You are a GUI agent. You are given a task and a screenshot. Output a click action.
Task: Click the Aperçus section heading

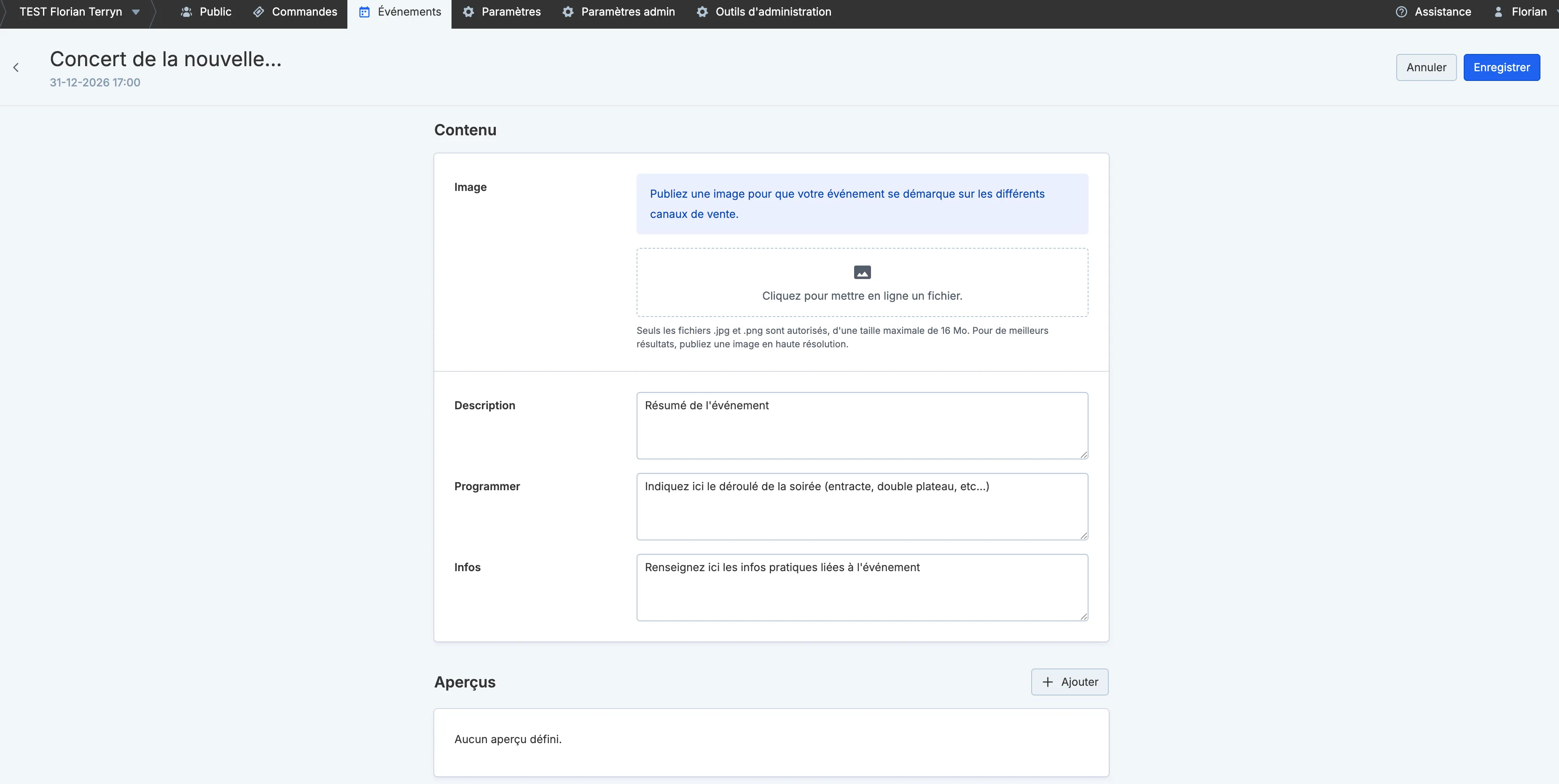click(x=465, y=682)
